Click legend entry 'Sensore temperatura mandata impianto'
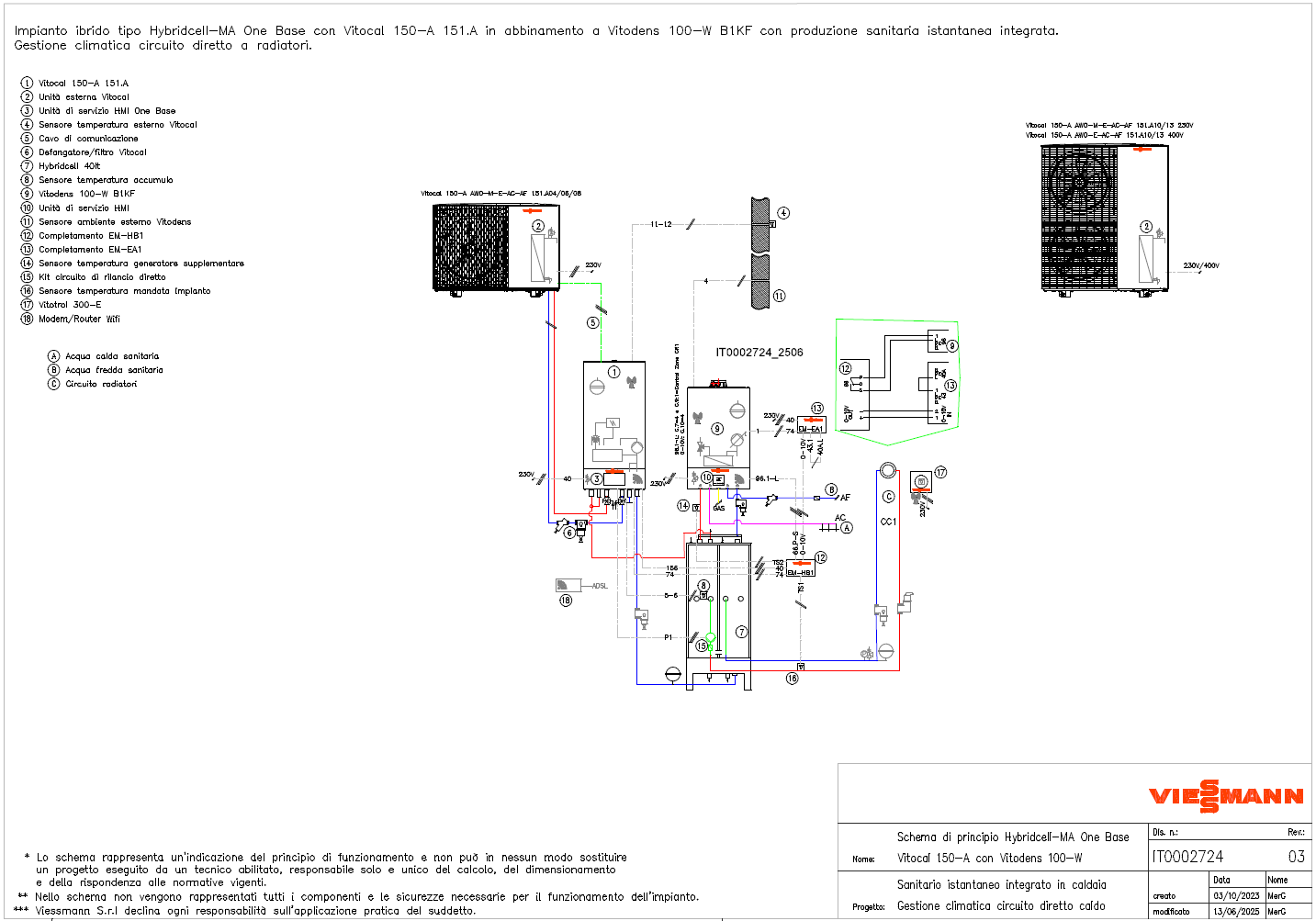This screenshot has width=1316, height=921. pyautogui.click(x=125, y=290)
